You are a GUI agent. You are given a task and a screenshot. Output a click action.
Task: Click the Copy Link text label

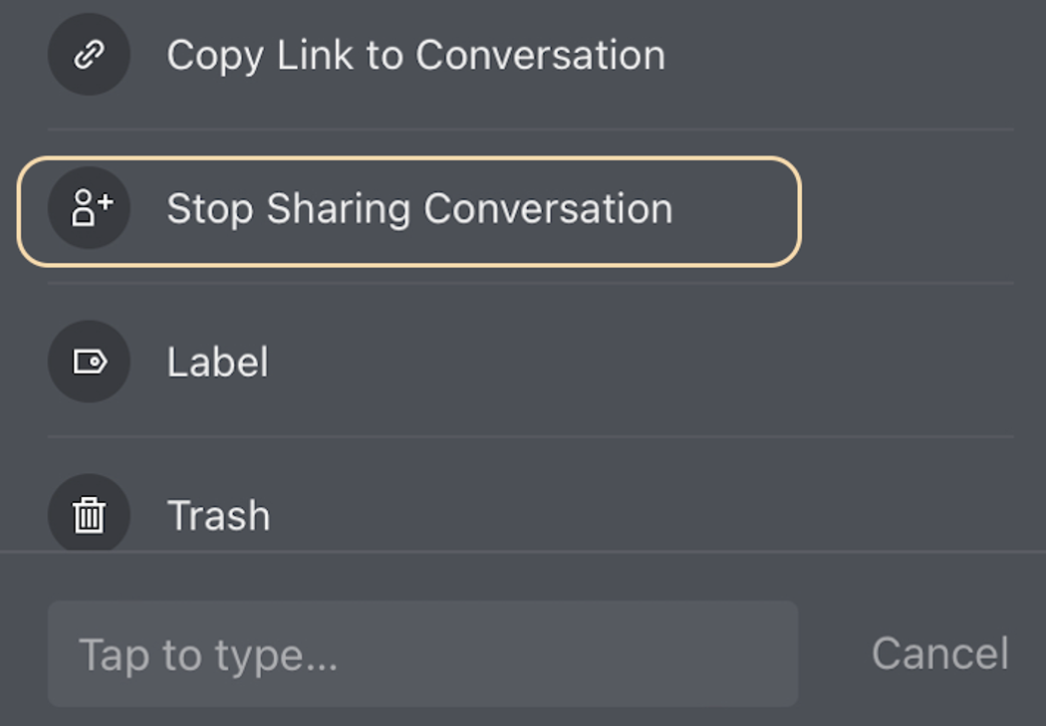point(416,55)
